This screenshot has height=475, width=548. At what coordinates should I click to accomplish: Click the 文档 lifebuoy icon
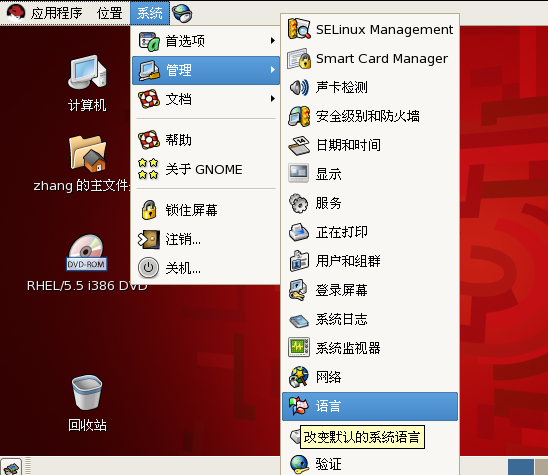tap(149, 99)
